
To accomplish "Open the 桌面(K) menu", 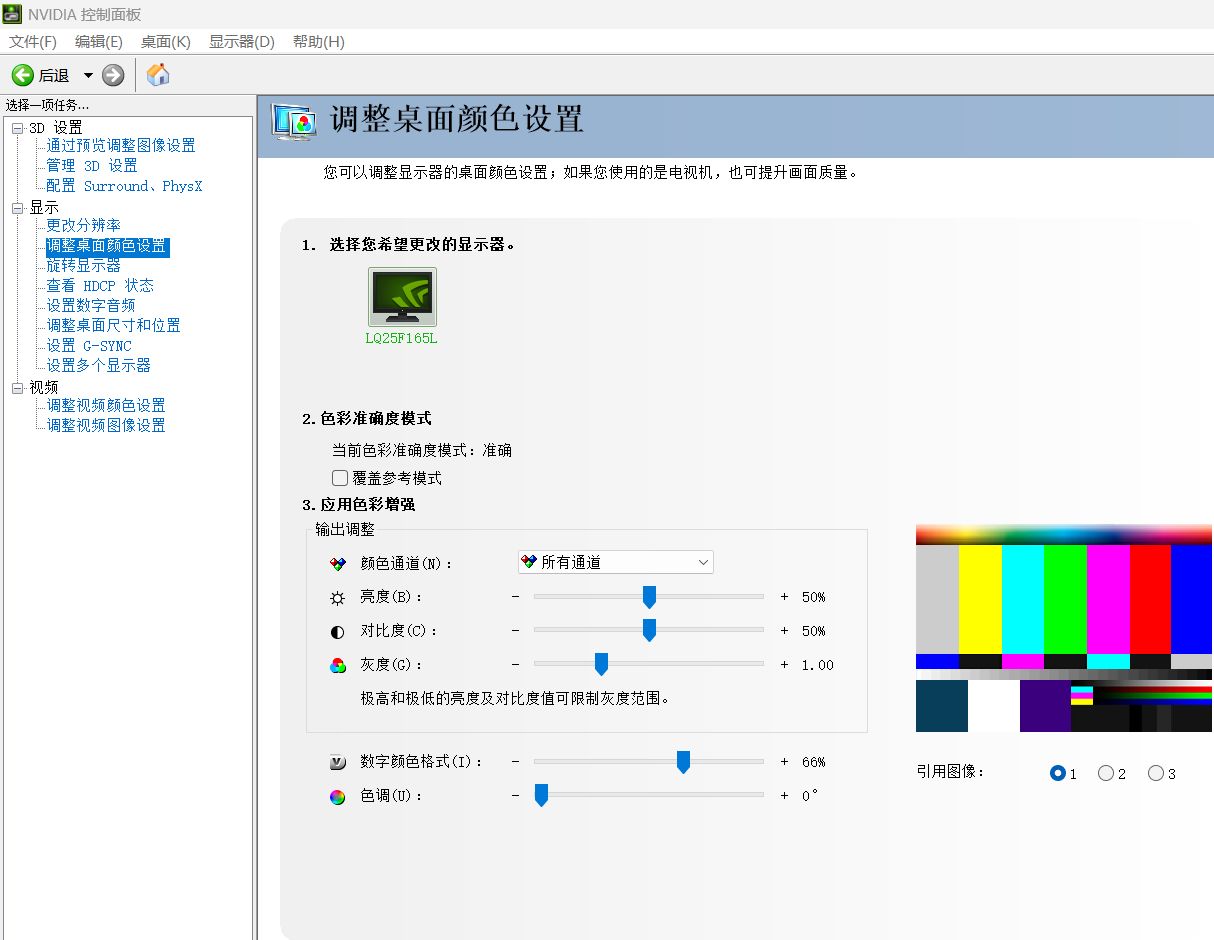I will pyautogui.click(x=166, y=42).
